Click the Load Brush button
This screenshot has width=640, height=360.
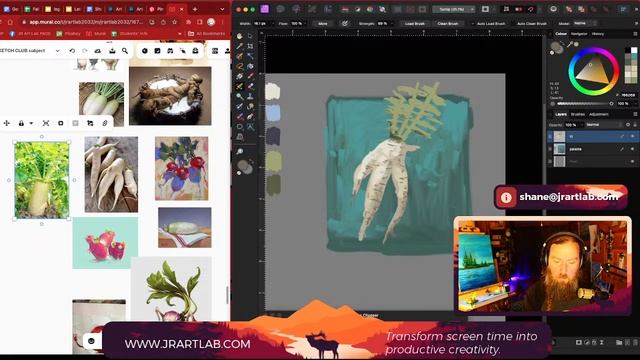click(x=415, y=24)
